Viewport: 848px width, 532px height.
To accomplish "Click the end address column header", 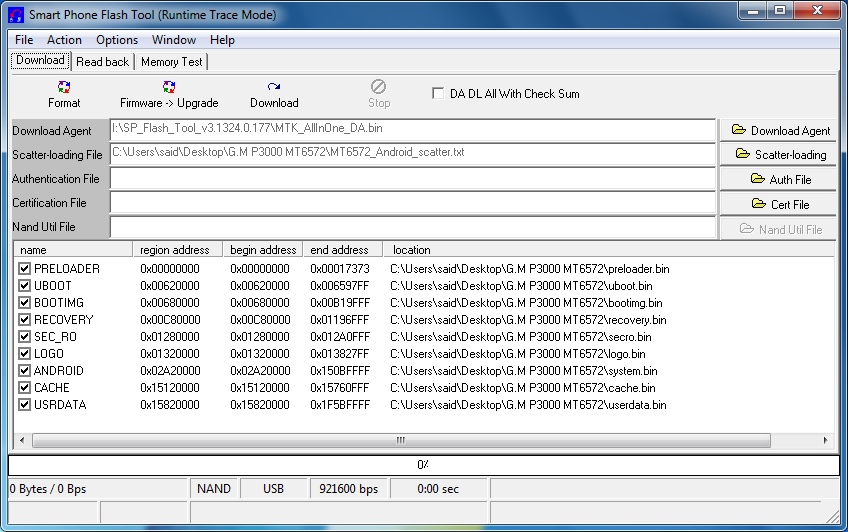I will click(342, 250).
